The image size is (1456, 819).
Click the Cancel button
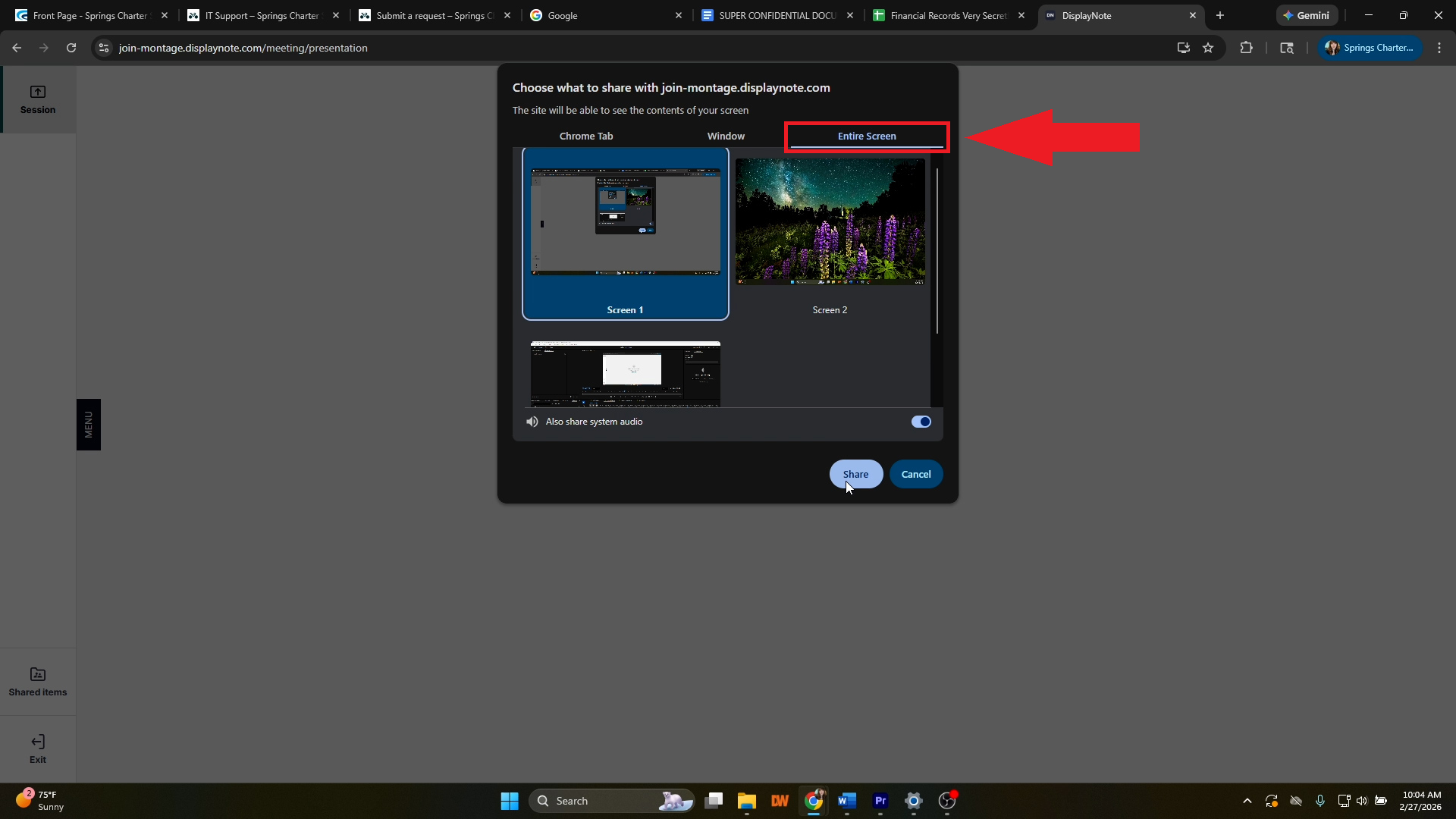916,474
